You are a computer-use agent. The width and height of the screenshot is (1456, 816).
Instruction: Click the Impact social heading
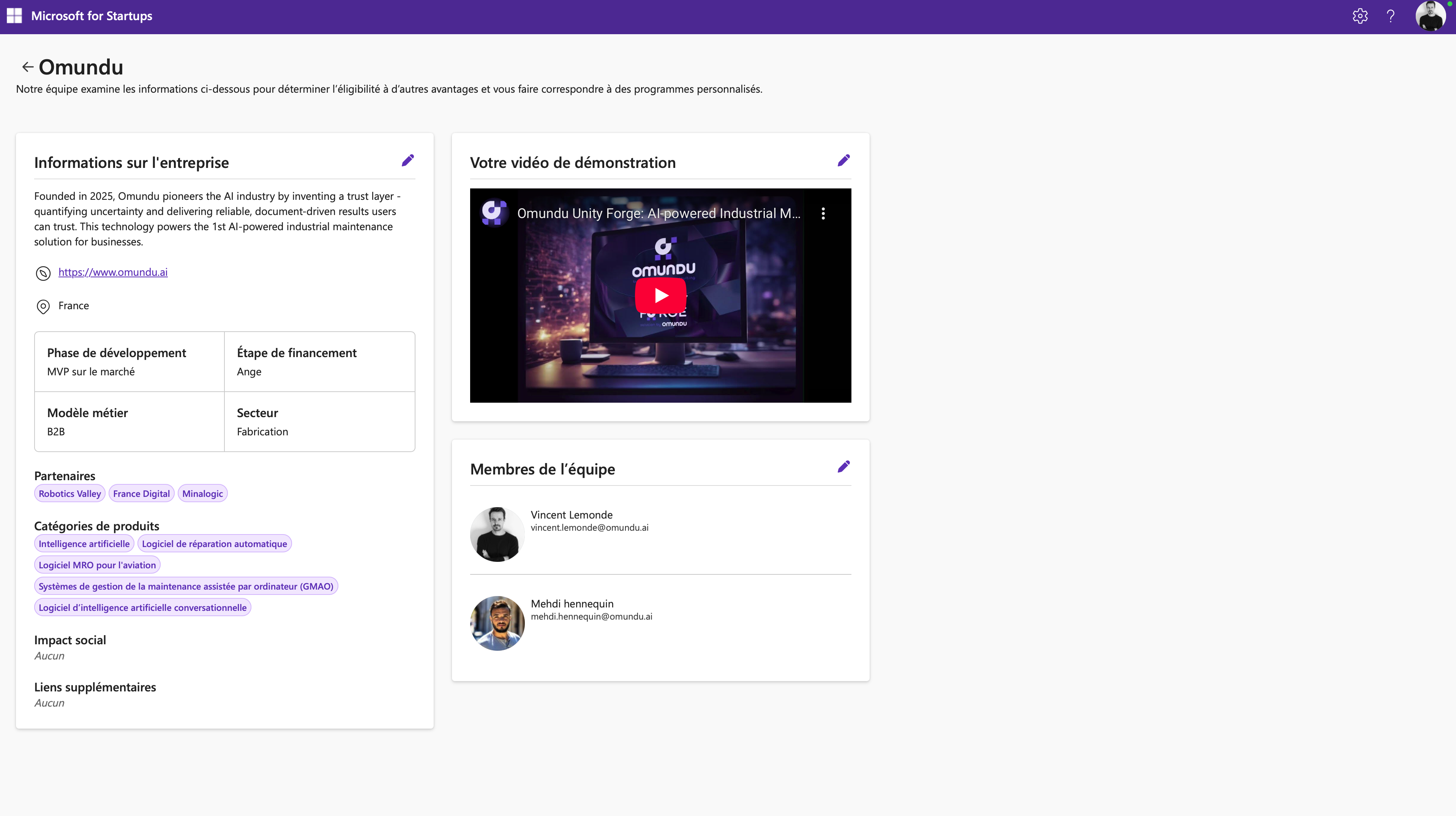pos(70,640)
